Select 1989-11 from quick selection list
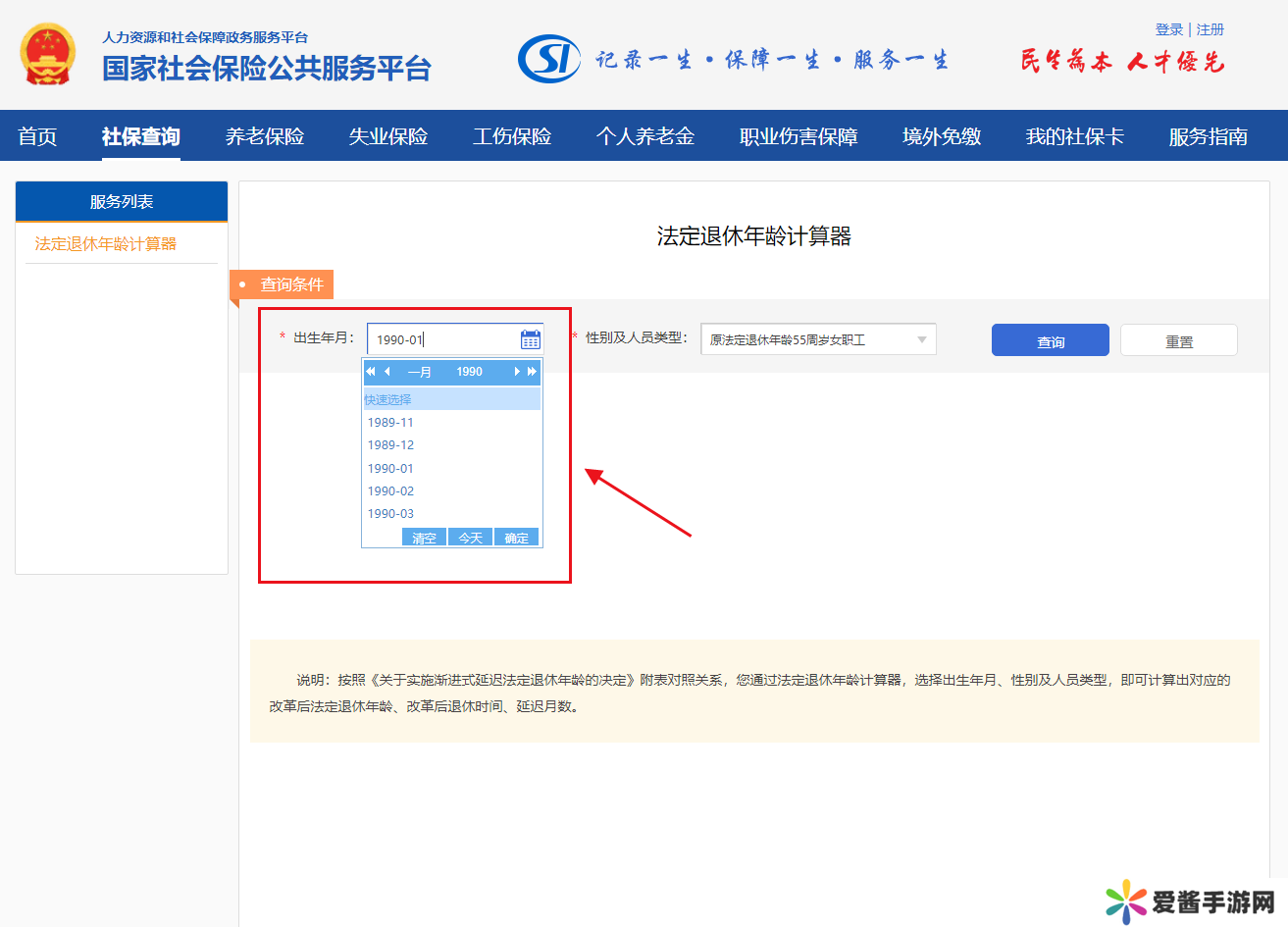This screenshot has height=927, width=1288. 390,423
